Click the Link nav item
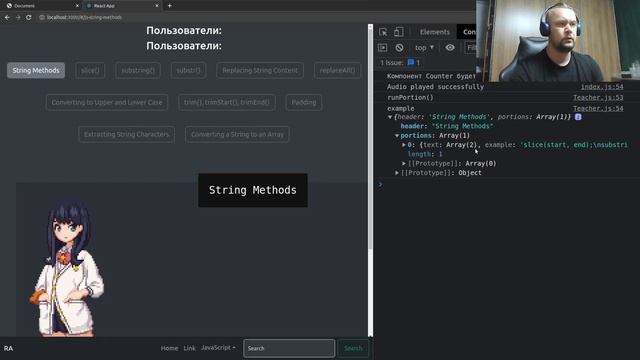The width and height of the screenshot is (640, 360). tap(189, 348)
